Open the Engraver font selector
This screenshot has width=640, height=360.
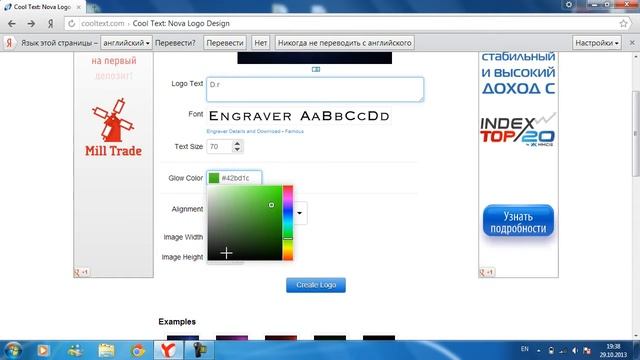[299, 116]
